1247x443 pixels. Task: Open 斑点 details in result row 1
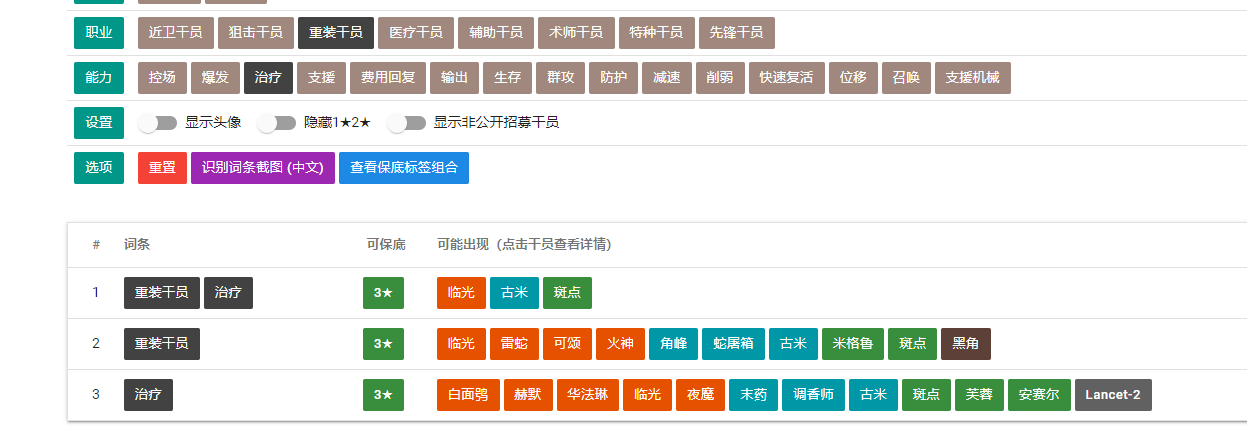567,293
